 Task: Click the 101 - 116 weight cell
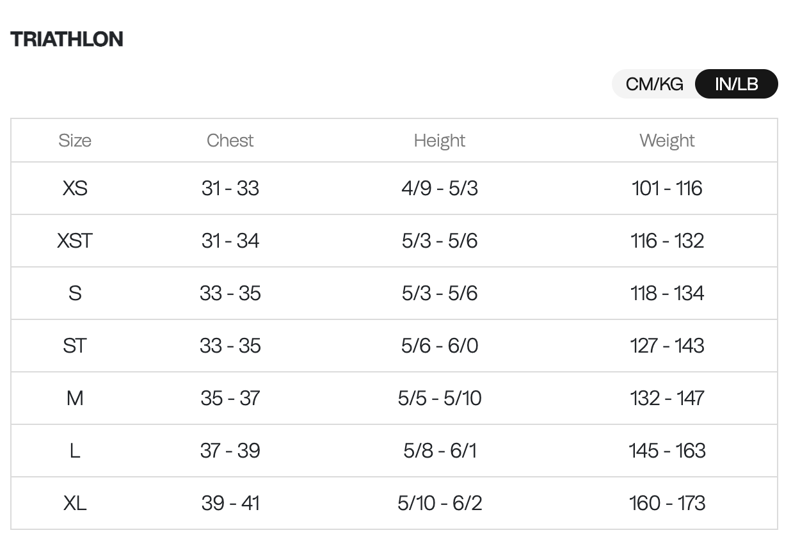pos(667,188)
